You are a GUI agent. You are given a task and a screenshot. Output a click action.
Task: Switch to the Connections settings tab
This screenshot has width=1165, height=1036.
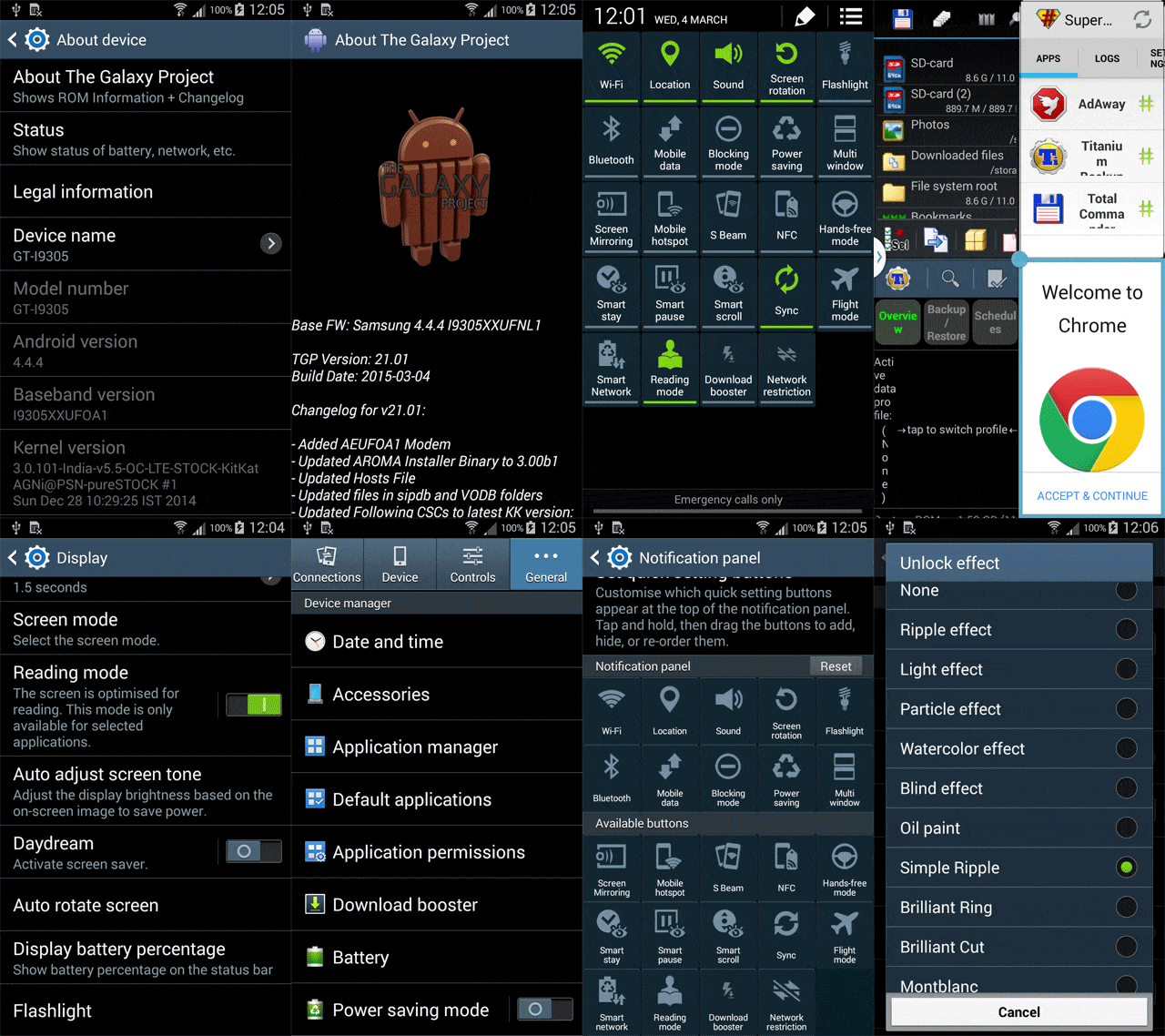point(327,564)
